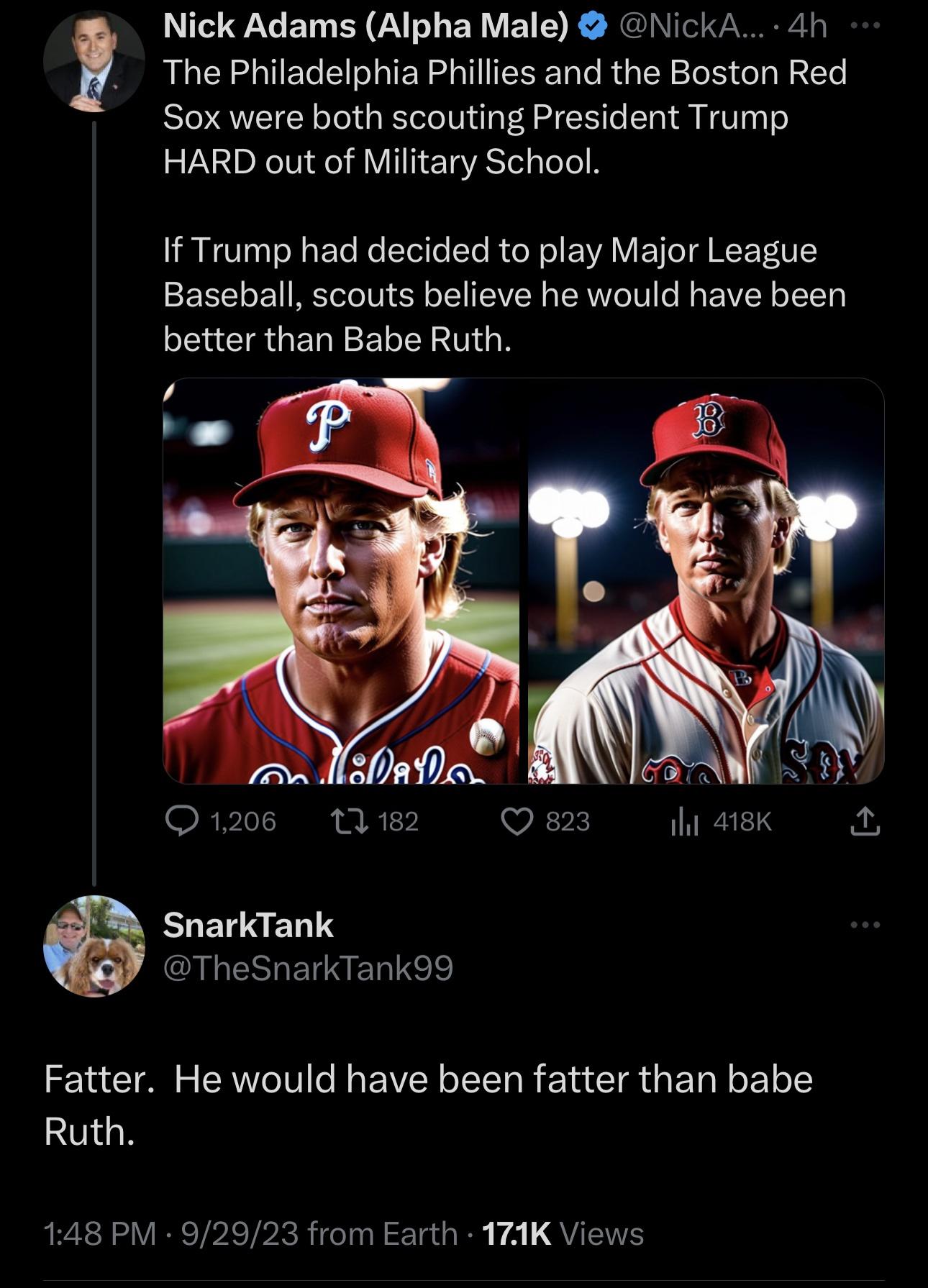The width and height of the screenshot is (928, 1288).
Task: Like the tweet with the heart icon
Action: [517, 821]
